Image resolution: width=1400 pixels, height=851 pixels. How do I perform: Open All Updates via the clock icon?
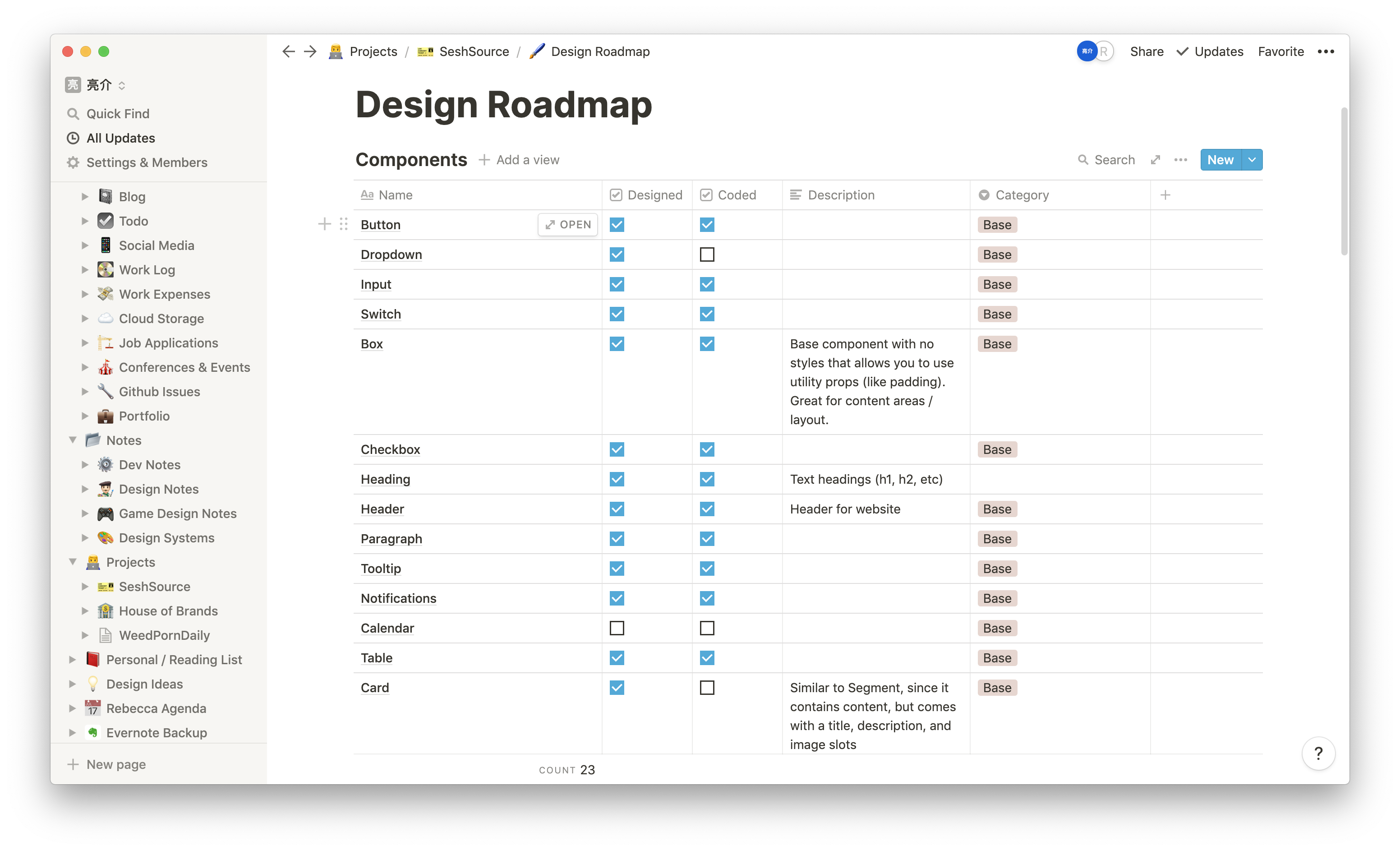pos(73,138)
